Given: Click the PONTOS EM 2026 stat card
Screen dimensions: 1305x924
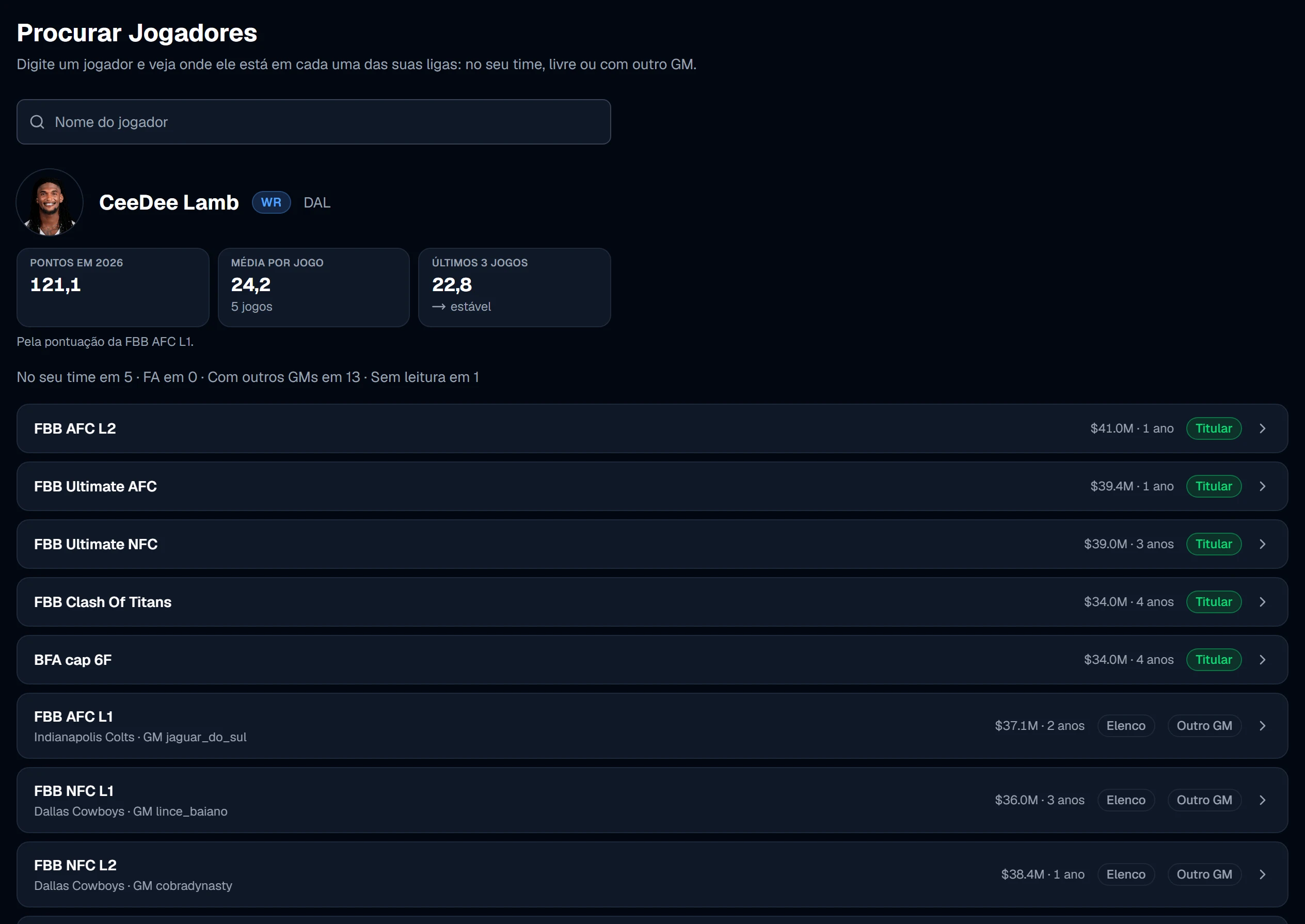Looking at the screenshot, I should tap(113, 288).
